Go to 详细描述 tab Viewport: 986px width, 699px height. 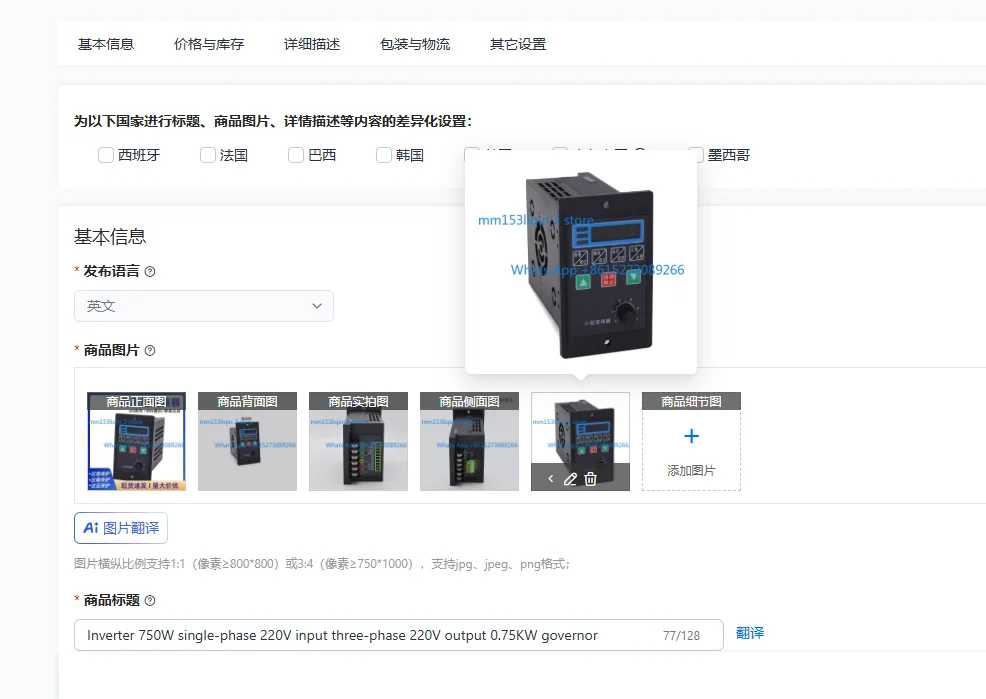312,44
